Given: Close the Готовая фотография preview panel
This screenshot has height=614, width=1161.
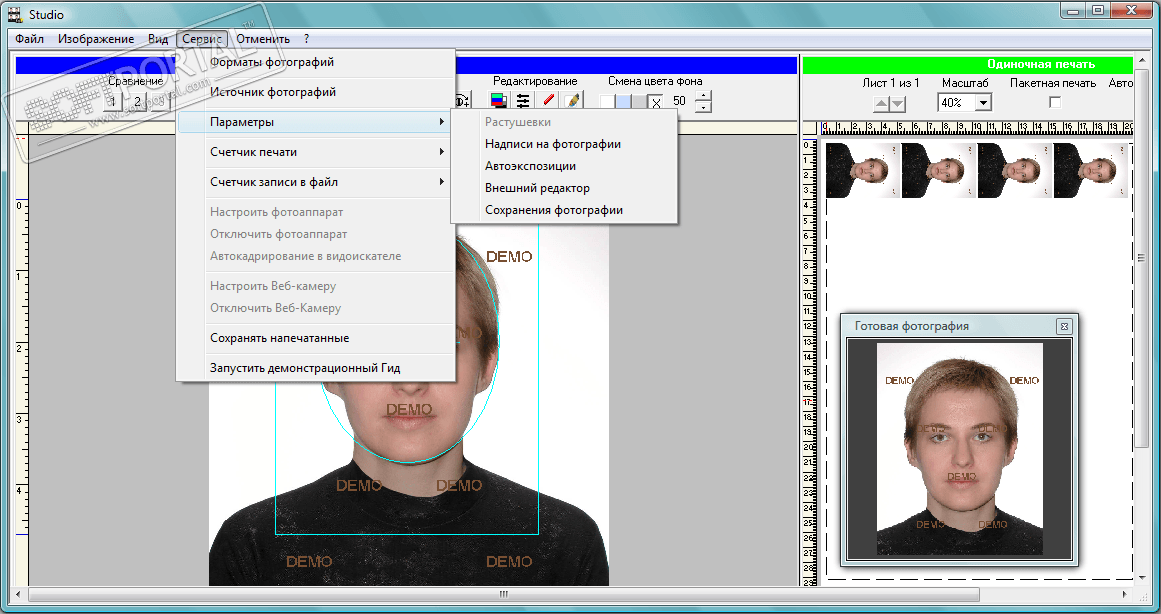Looking at the screenshot, I should point(1063,326).
